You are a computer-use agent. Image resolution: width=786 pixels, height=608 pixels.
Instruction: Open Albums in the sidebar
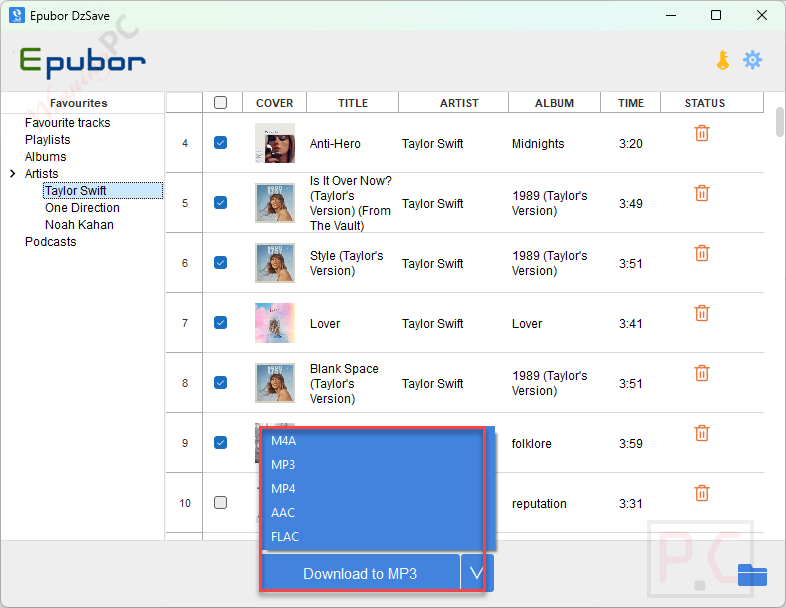click(x=46, y=157)
